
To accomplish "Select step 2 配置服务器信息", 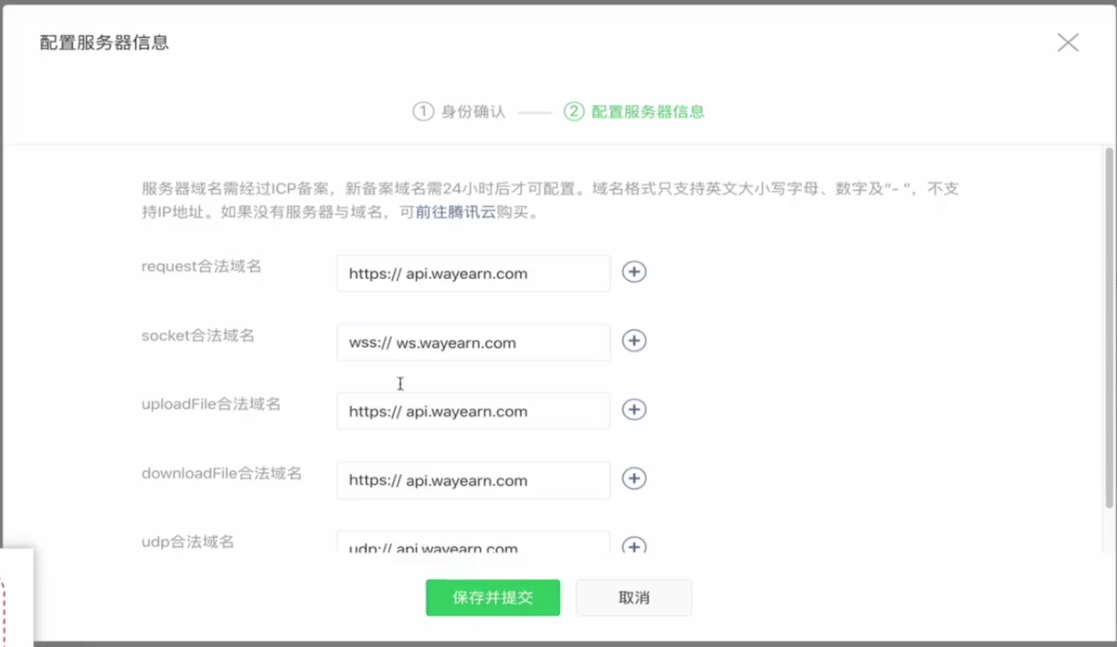I will [x=634, y=112].
